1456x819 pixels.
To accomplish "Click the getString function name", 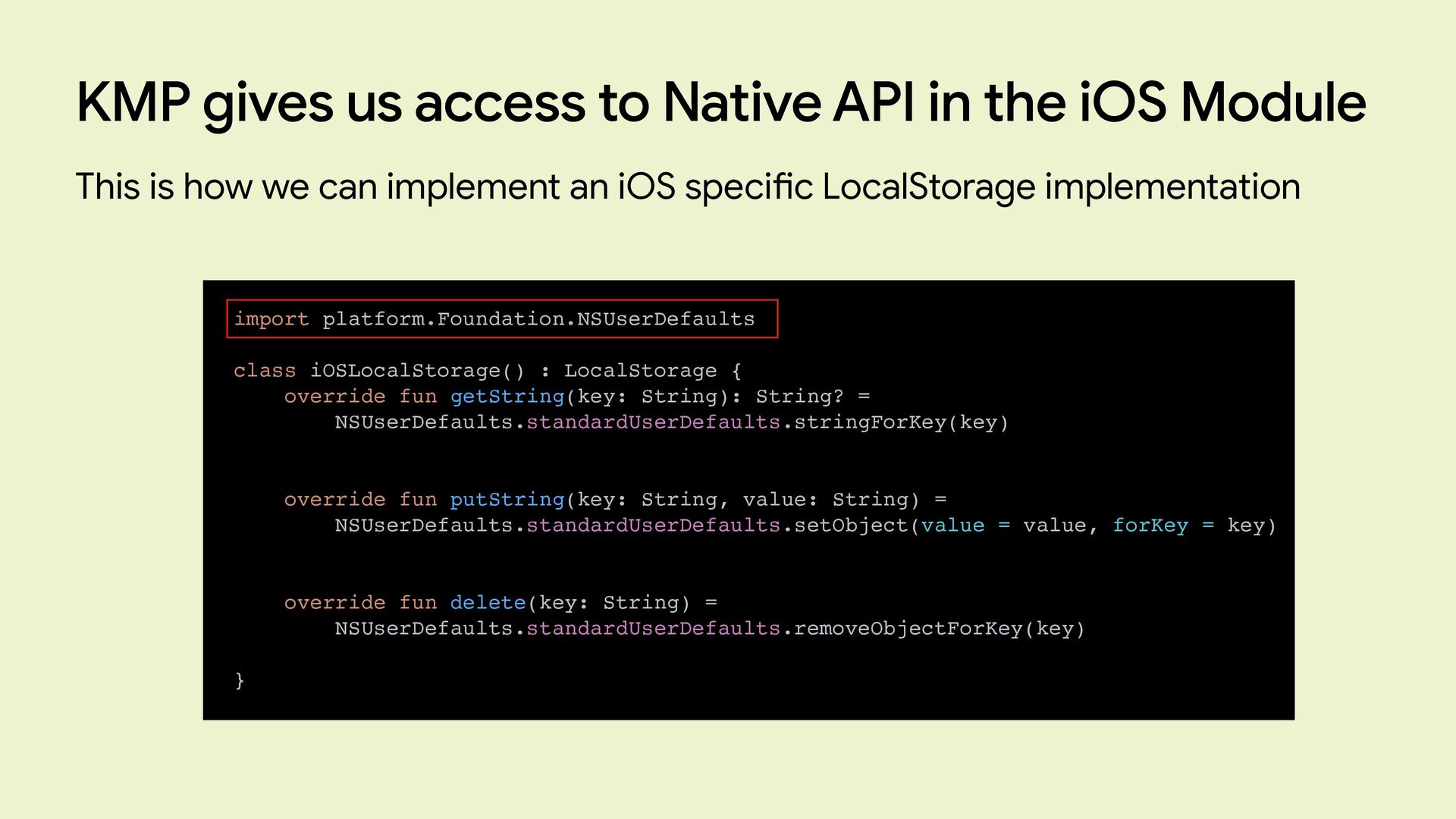I will point(507,397).
